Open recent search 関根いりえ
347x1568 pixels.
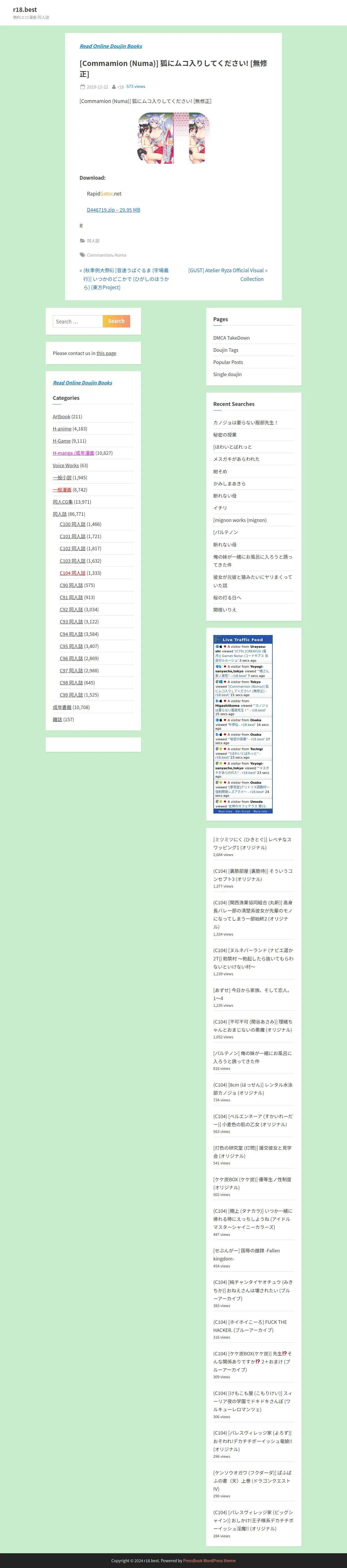[225, 610]
